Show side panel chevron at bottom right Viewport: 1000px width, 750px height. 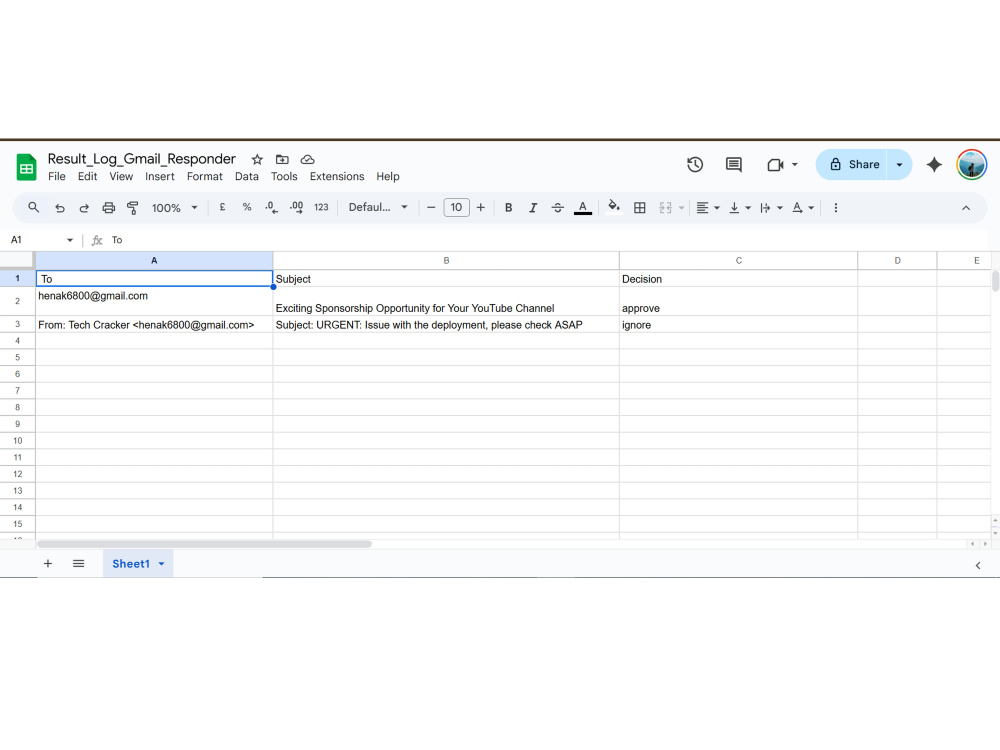pyautogui.click(x=978, y=565)
